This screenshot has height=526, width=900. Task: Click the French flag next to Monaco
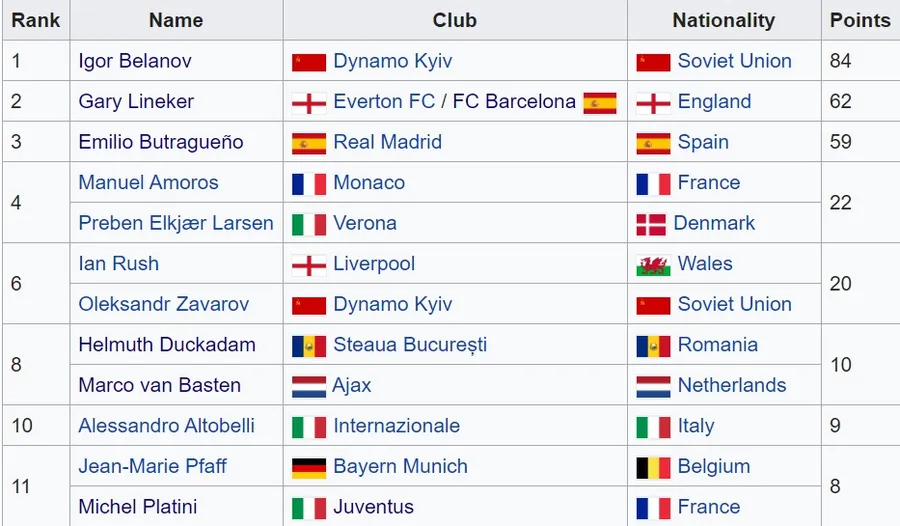309,184
